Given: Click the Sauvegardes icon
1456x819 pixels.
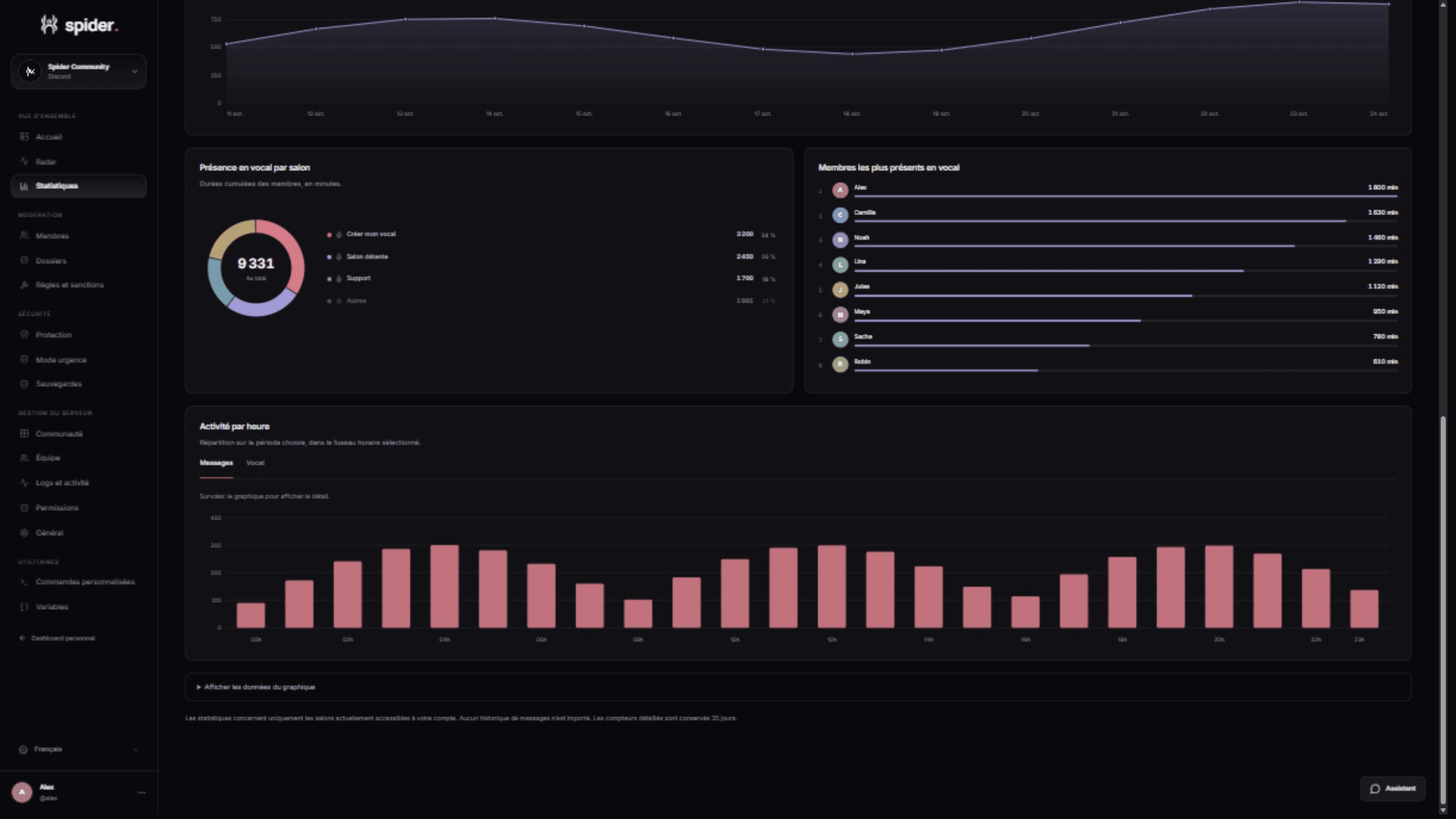Looking at the screenshot, I should pos(24,384).
